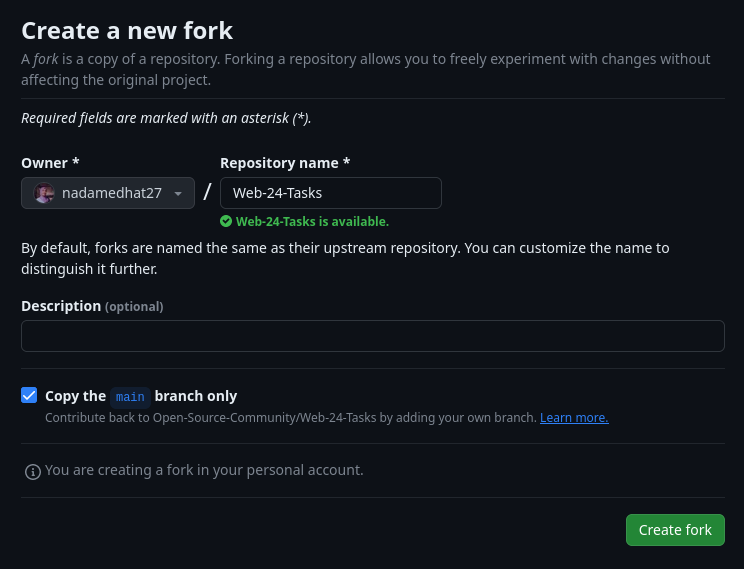
Task: Click the "Owner *" field label
Action: [50, 163]
